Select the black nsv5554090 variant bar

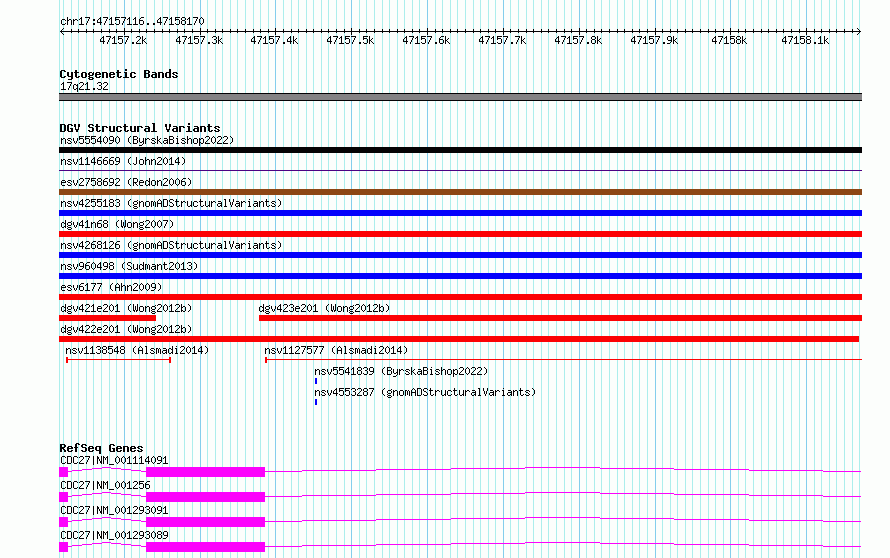click(x=460, y=150)
